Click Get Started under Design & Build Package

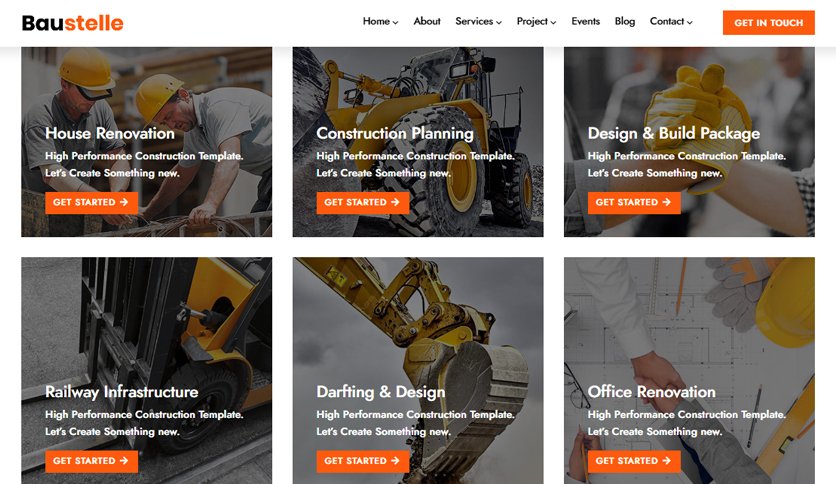click(634, 203)
